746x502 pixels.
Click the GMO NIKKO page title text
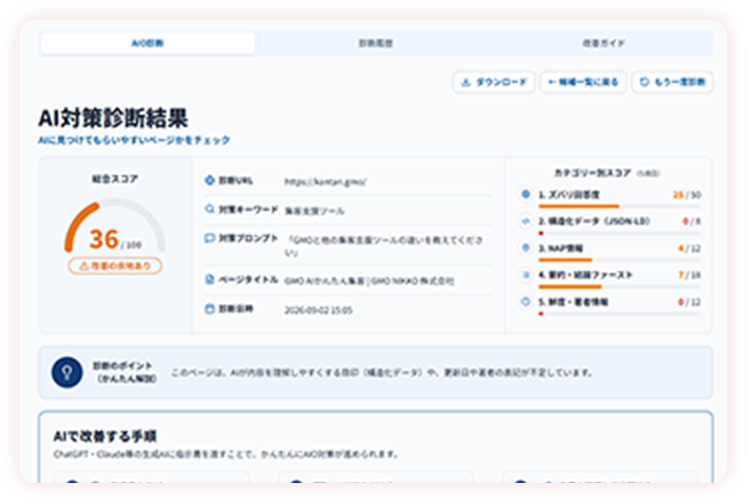click(369, 281)
